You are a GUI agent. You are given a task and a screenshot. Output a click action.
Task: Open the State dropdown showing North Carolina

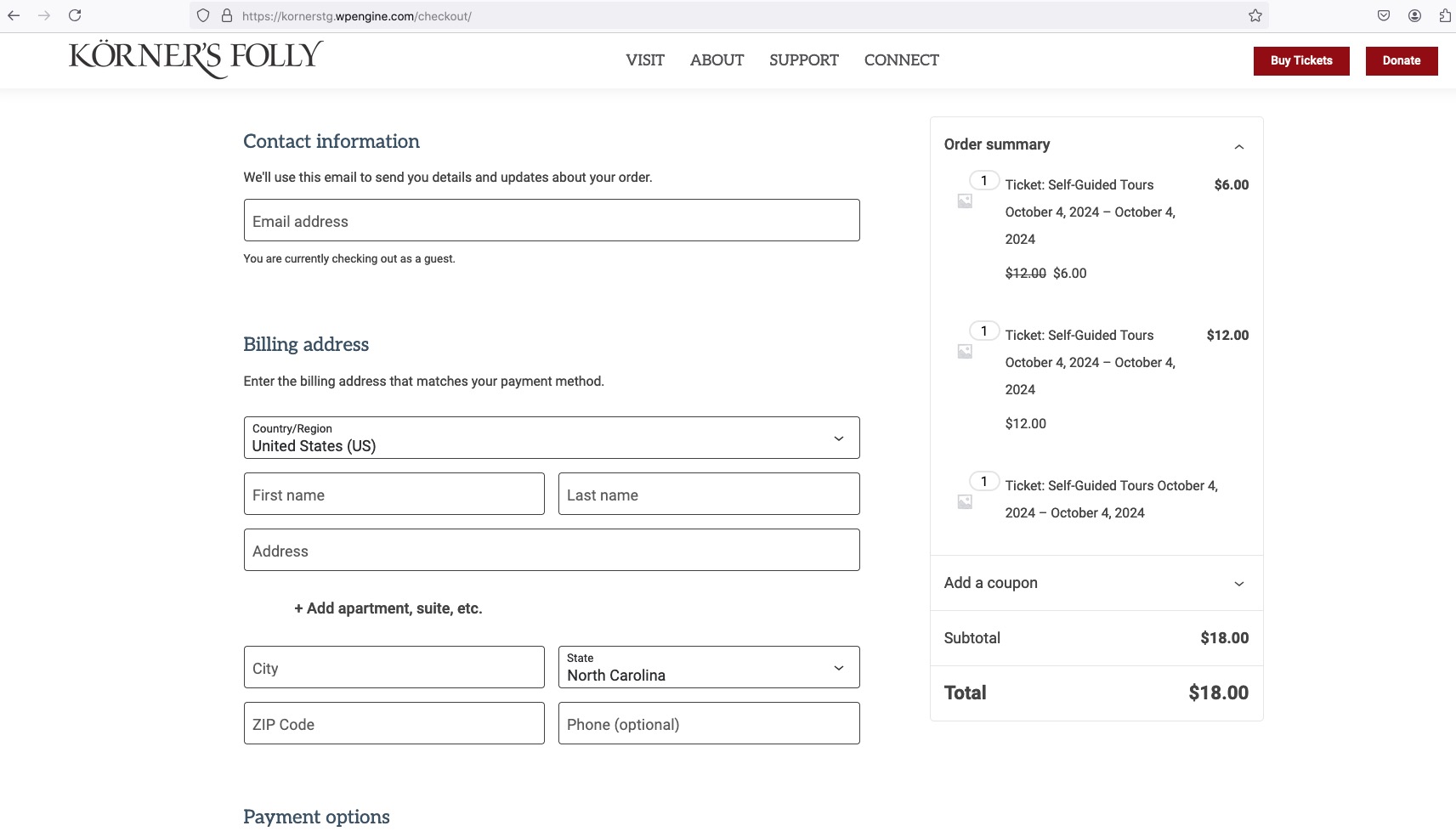point(709,667)
